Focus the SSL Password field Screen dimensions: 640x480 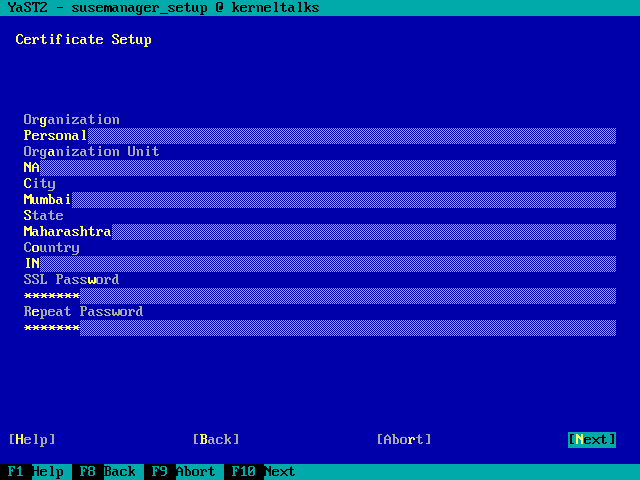click(320, 296)
